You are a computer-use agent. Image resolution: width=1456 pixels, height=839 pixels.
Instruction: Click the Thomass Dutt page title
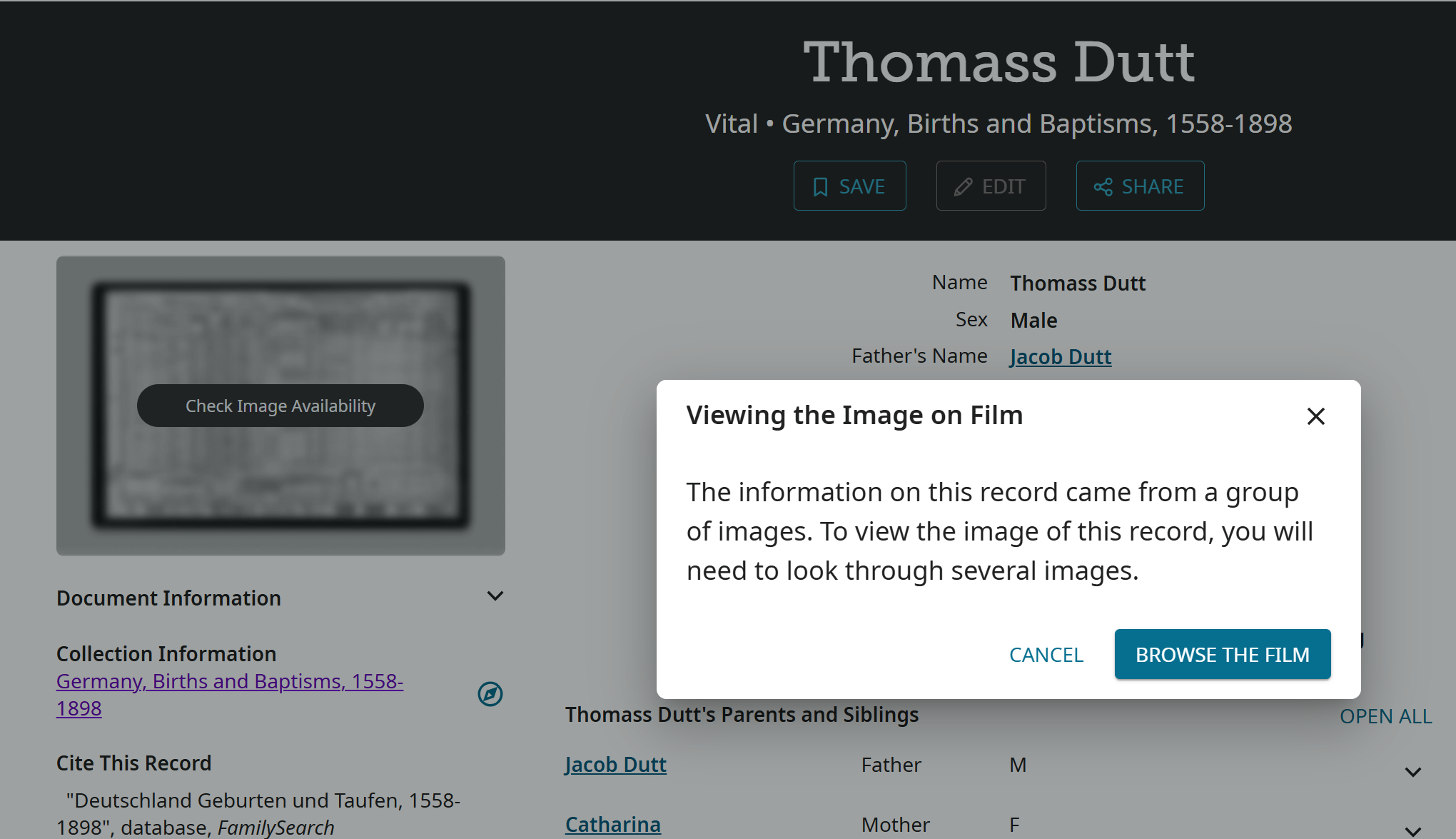coord(999,62)
